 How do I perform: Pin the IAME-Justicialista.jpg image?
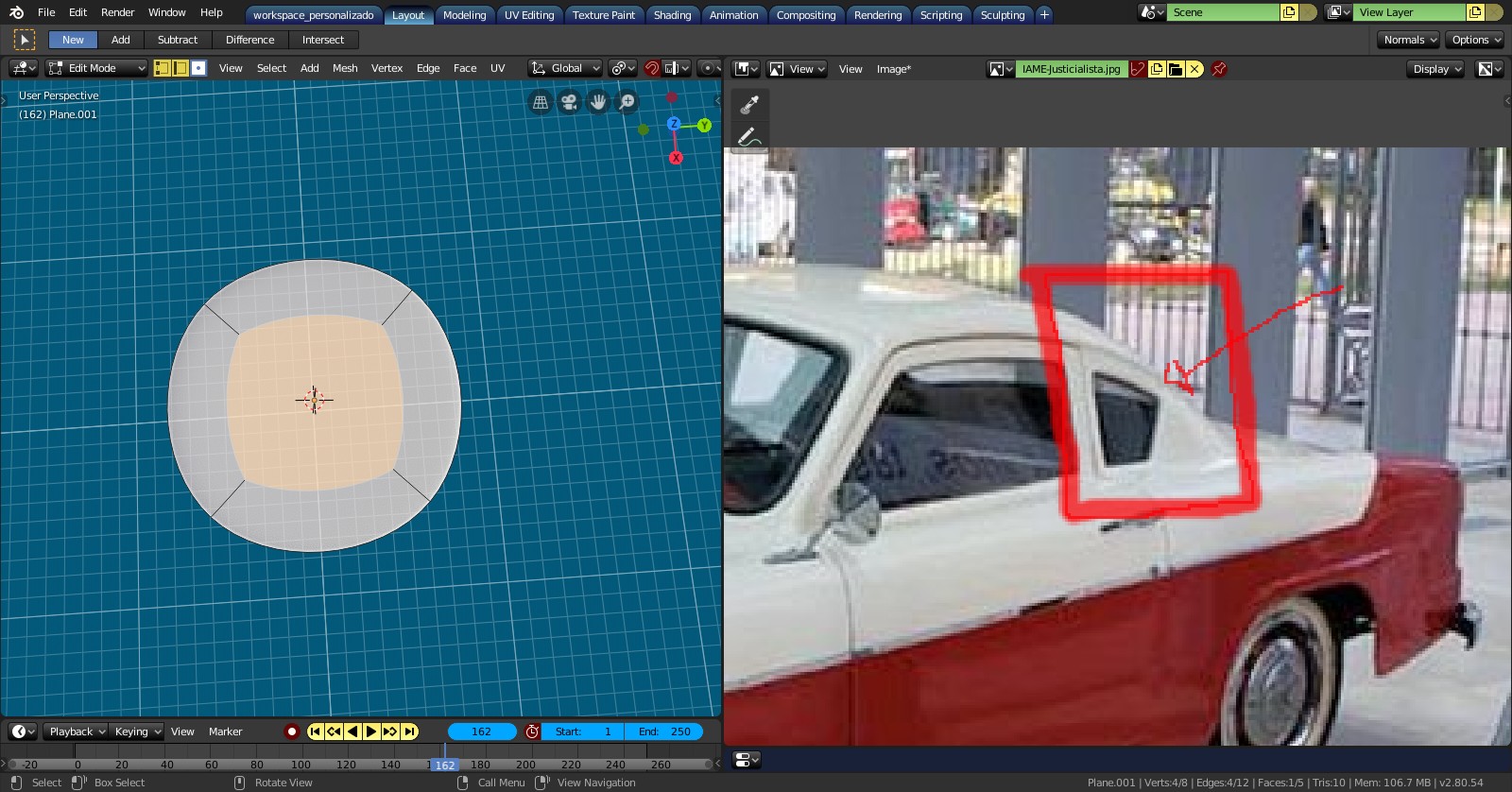(x=1219, y=69)
